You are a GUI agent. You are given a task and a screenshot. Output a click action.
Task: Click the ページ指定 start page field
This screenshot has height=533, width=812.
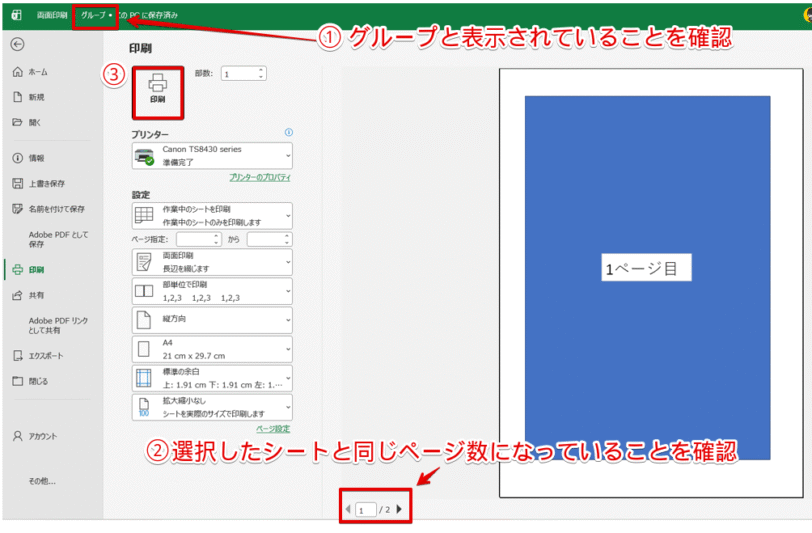point(195,239)
